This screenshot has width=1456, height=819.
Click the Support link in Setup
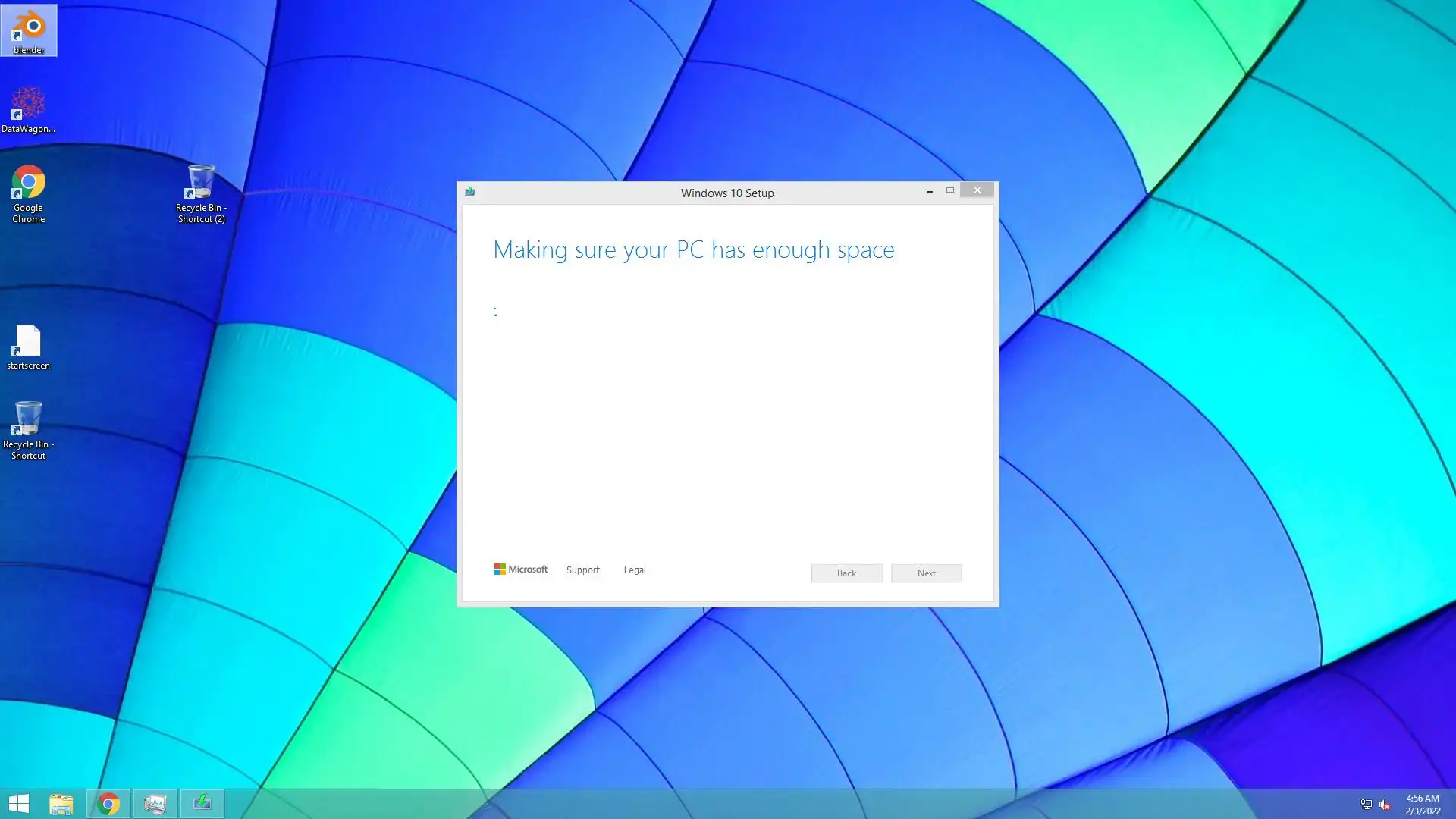point(582,570)
